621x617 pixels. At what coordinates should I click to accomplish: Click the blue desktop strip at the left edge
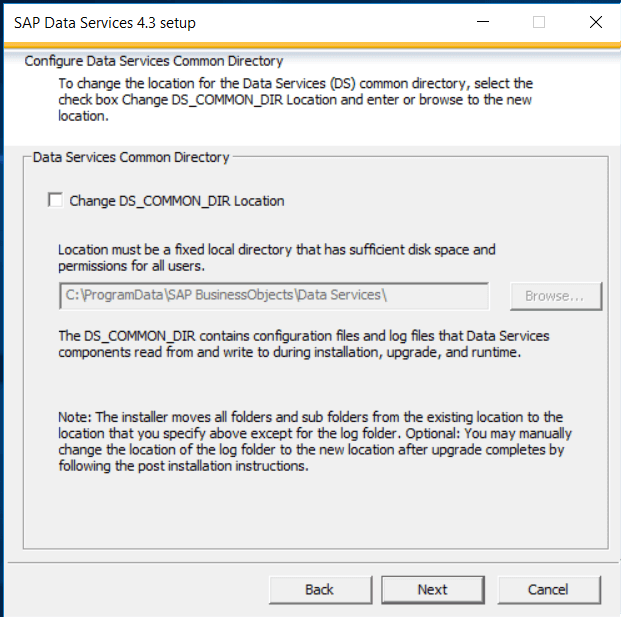2,309
